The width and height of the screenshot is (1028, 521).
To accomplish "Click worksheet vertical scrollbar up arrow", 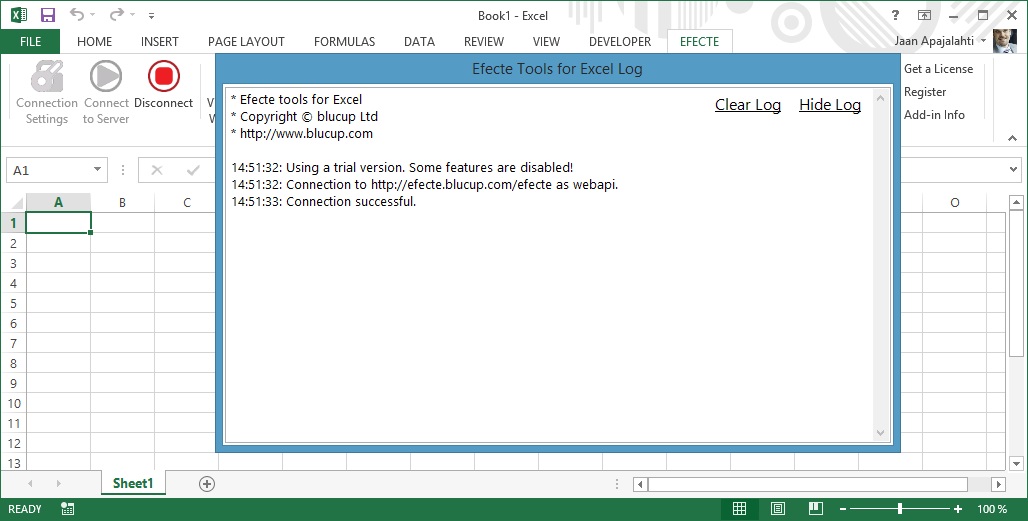I will [x=1016, y=203].
